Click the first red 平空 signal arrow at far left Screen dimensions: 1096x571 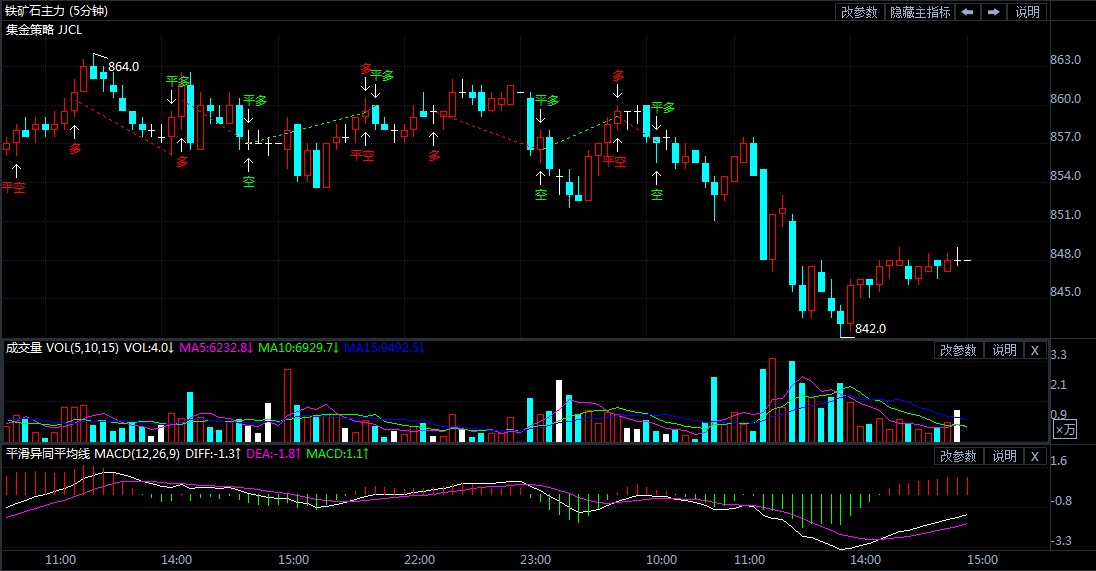(x=15, y=174)
